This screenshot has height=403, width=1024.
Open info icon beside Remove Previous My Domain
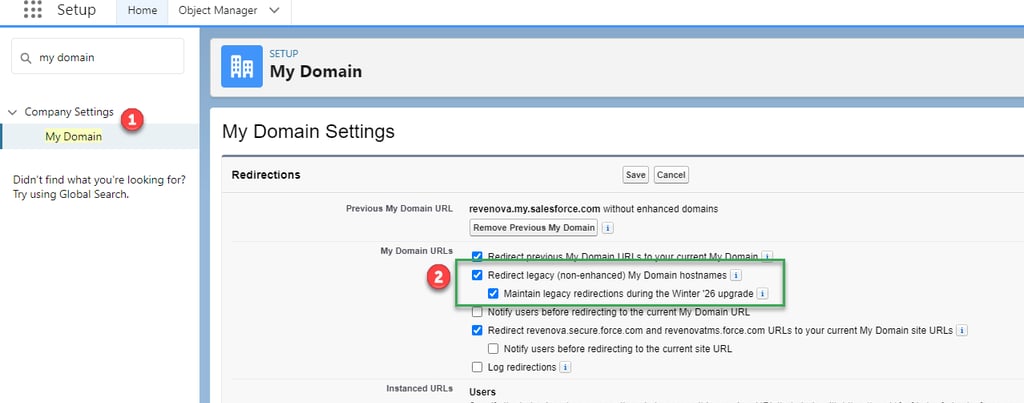click(x=608, y=228)
